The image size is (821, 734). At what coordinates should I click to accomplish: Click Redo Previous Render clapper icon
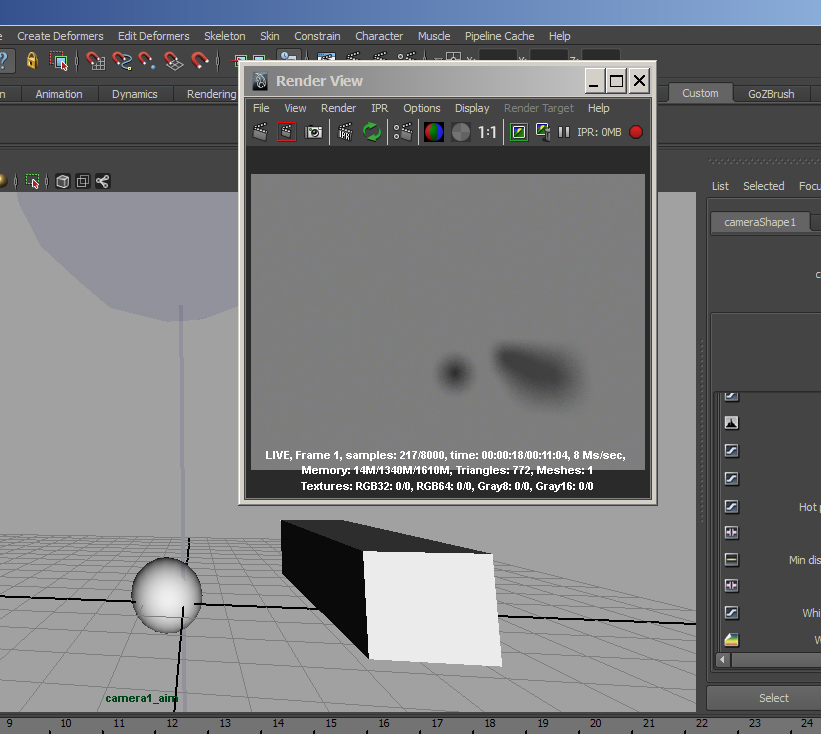(x=260, y=132)
